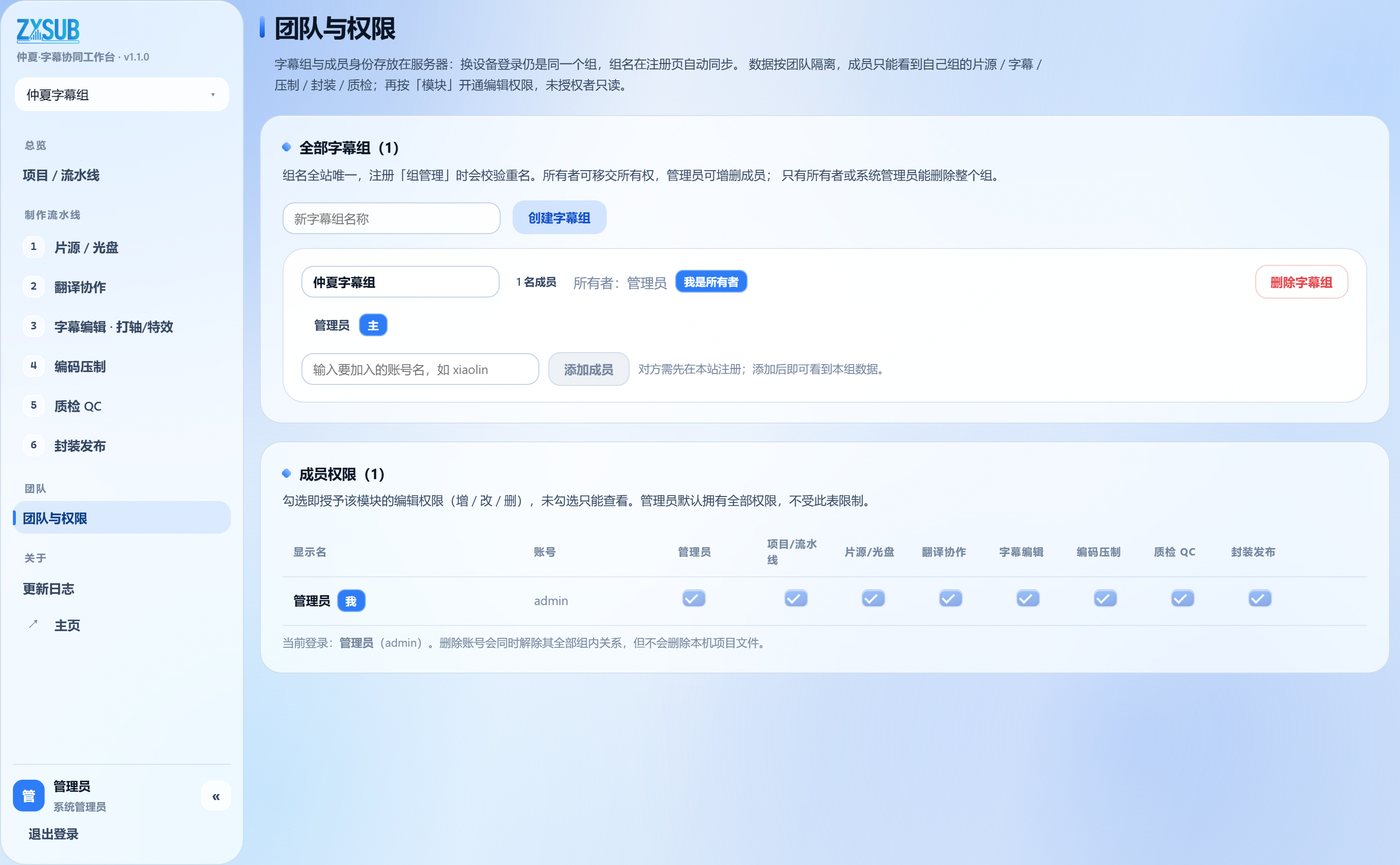Click step number 3 badge for 字幕编辑
This screenshot has height=865, width=1400.
33,326
